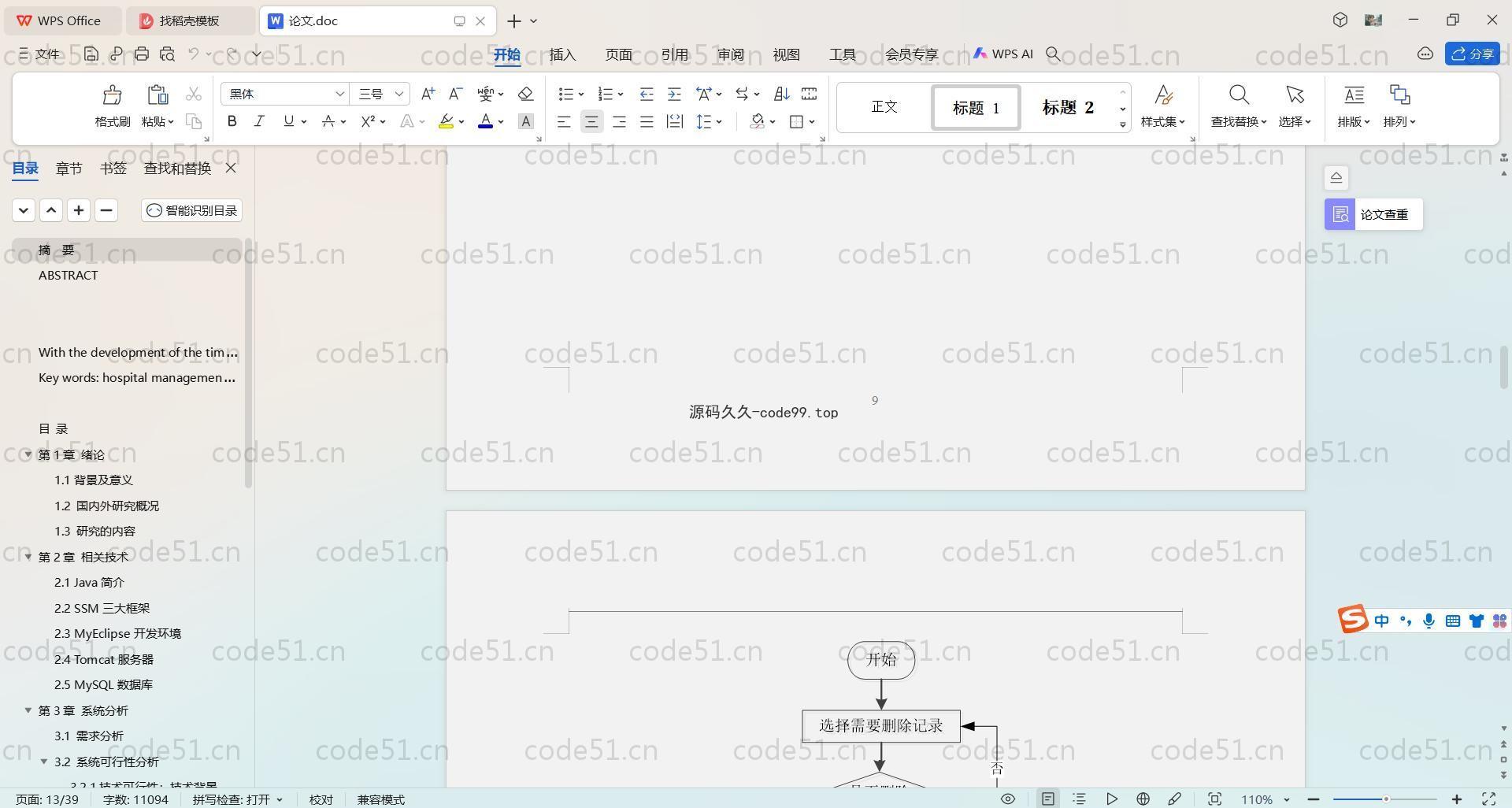Screen dimensions: 1512x808
Task: Click the 智能识别目录 button
Action: click(191, 210)
